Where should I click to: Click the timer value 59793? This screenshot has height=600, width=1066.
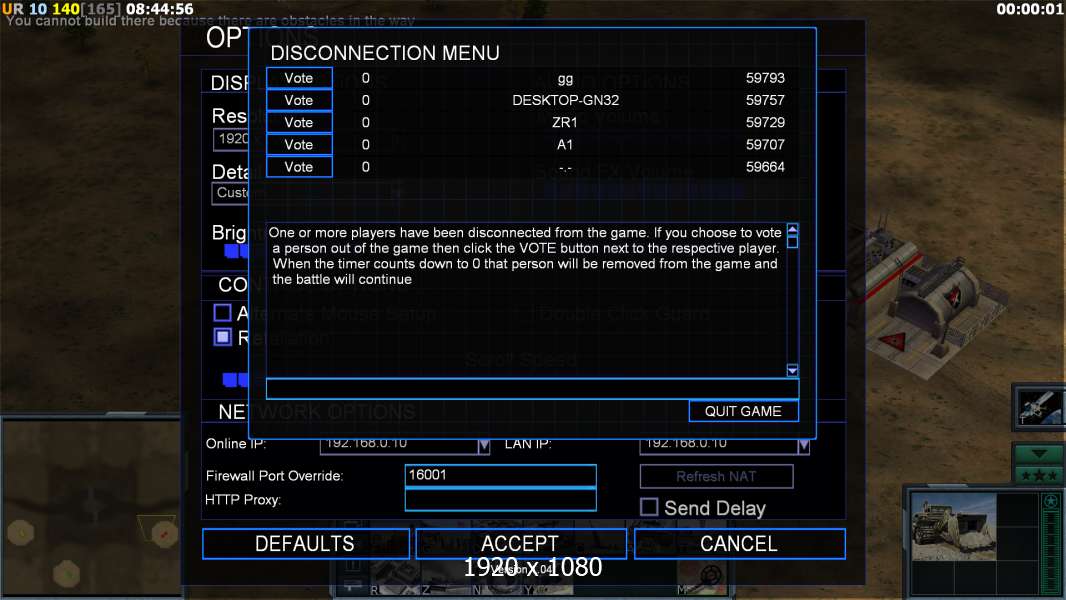765,78
